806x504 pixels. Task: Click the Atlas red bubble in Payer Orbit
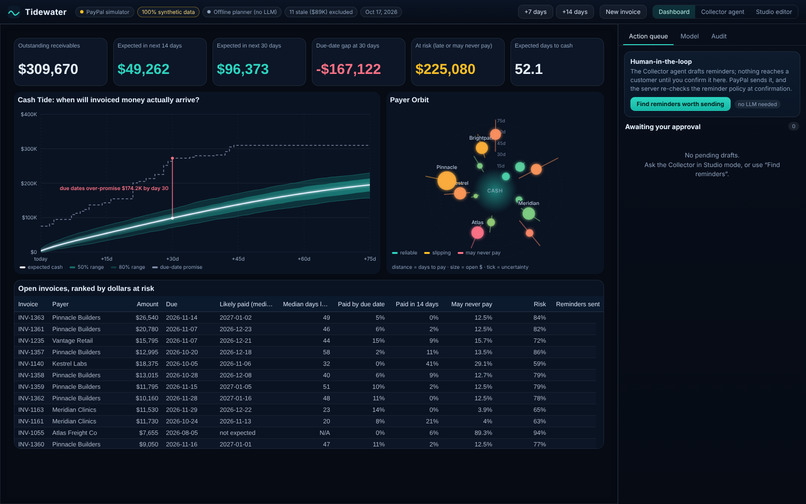(x=478, y=233)
